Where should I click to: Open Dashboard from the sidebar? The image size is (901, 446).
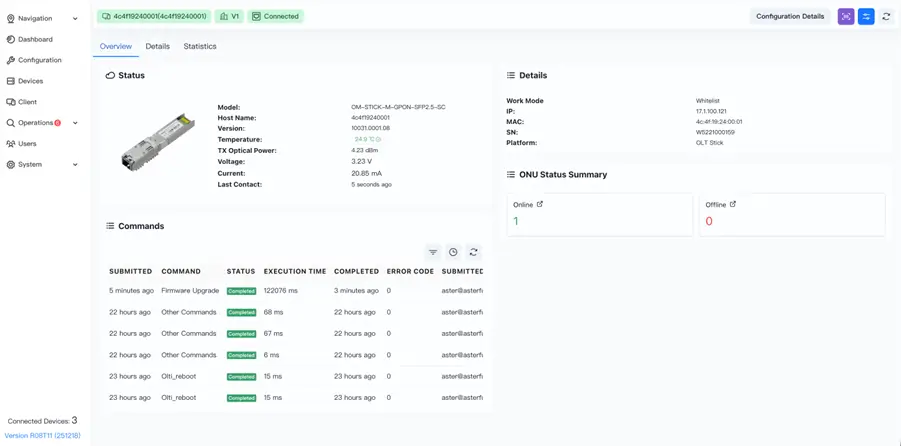click(35, 40)
